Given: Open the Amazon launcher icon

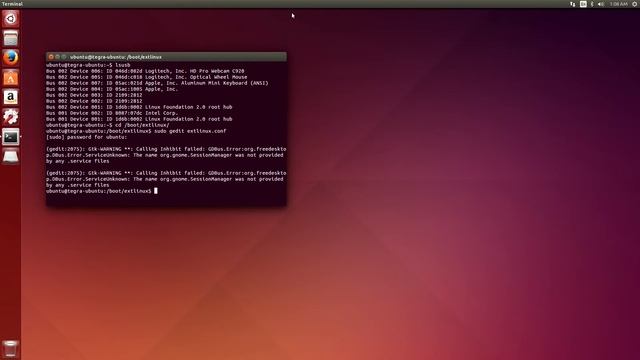Looking at the screenshot, I should point(11,97).
